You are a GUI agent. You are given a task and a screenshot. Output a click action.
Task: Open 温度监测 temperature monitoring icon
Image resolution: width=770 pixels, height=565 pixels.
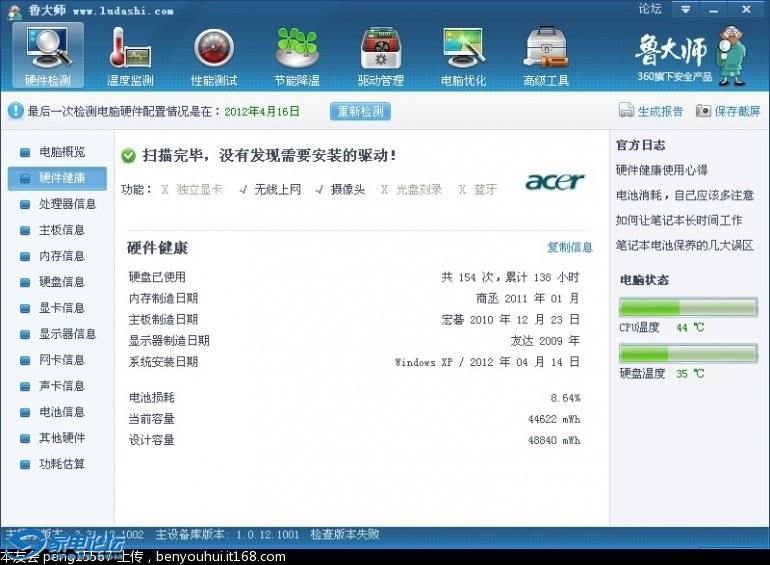tap(130, 54)
